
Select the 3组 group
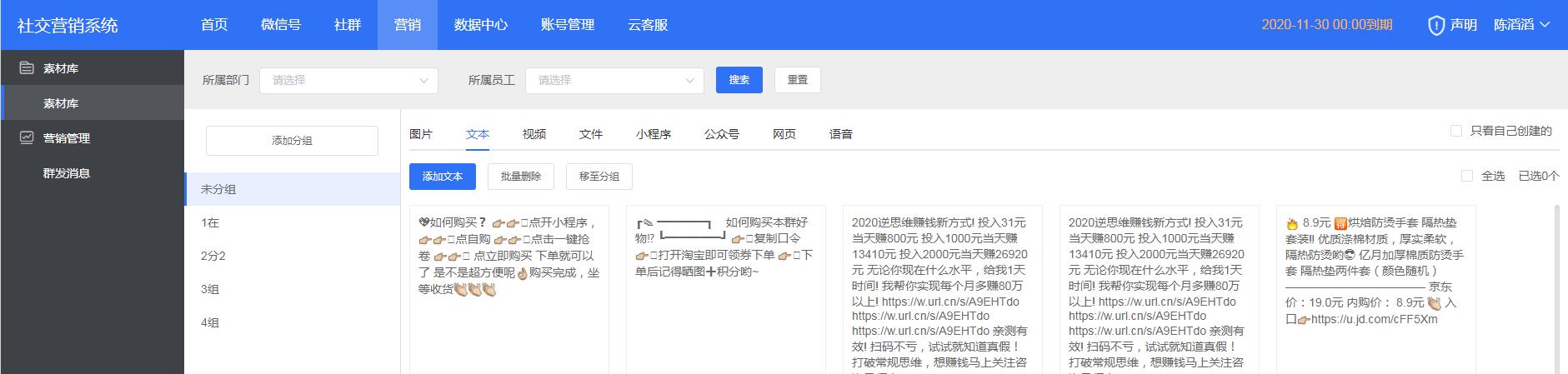tap(292, 289)
